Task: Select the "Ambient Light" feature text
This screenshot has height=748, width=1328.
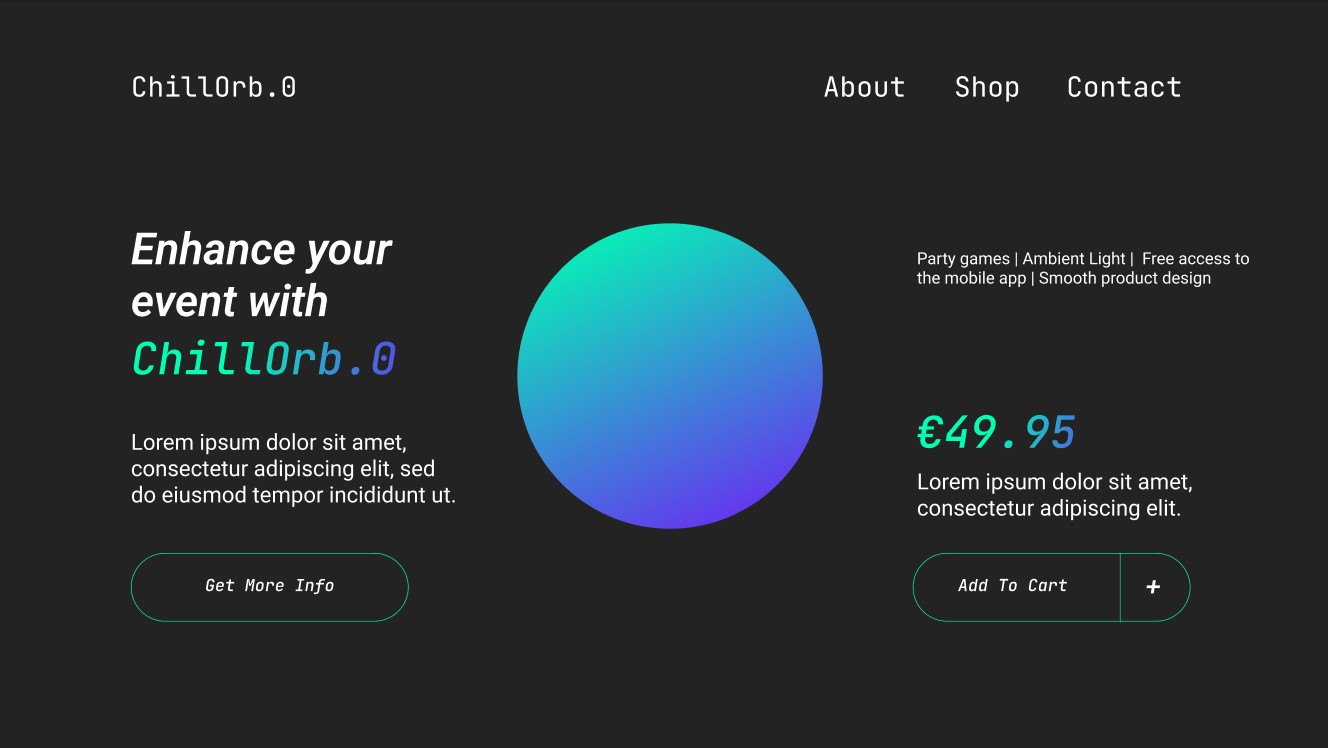Action: 1074,259
